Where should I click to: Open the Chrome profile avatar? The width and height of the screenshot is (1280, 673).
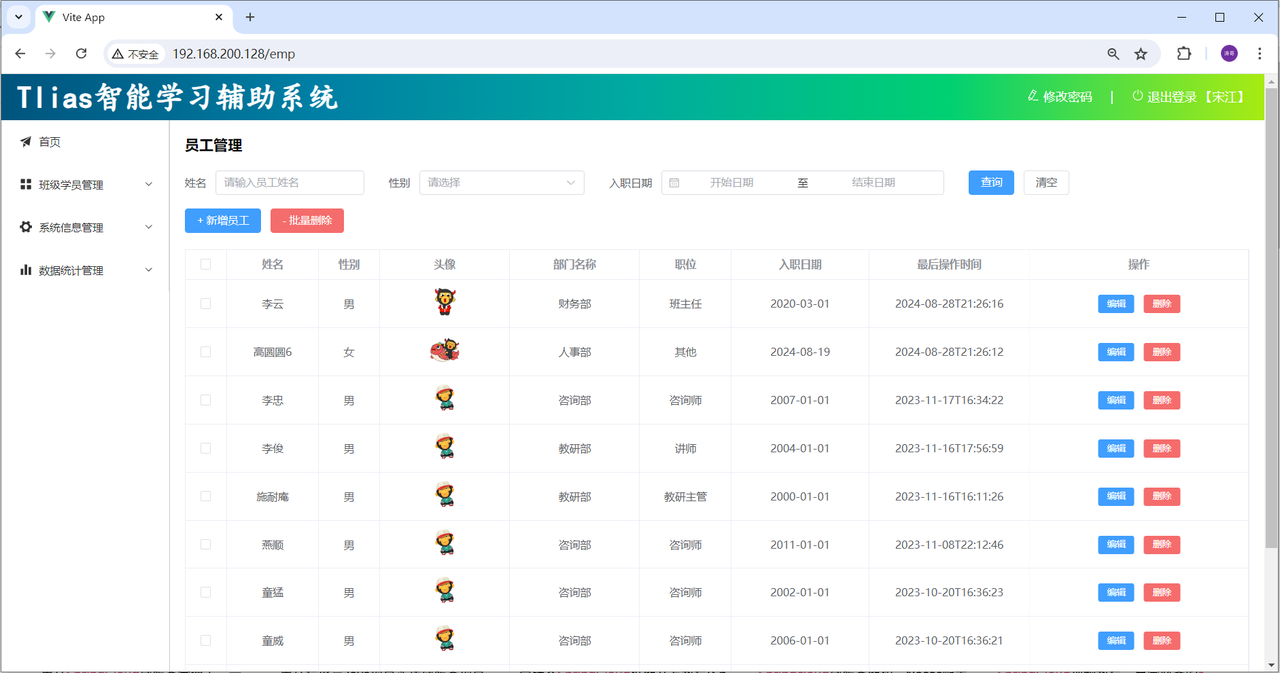pos(1229,54)
